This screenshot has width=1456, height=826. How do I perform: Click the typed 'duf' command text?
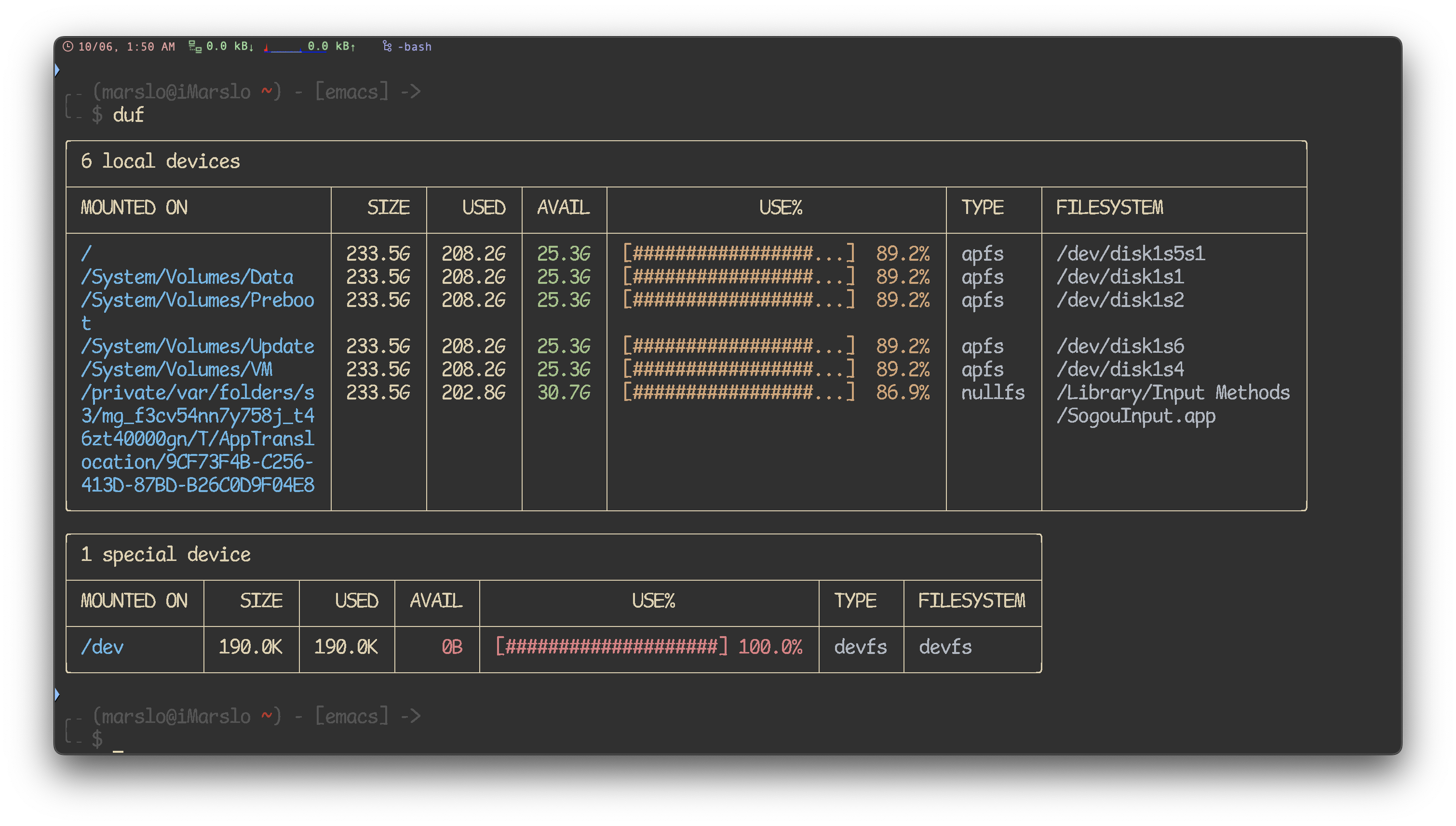(x=128, y=115)
